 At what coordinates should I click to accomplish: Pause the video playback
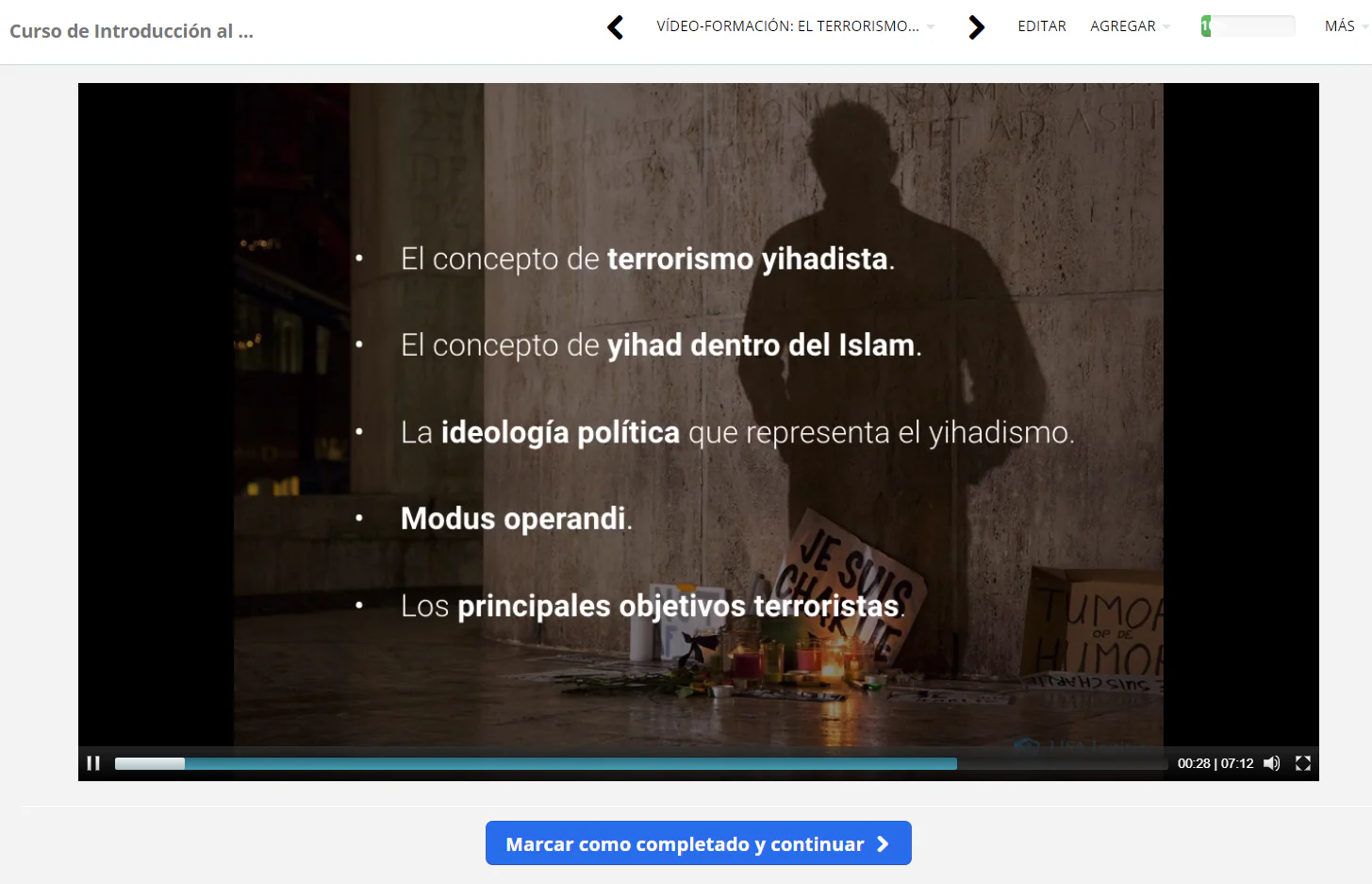[93, 763]
